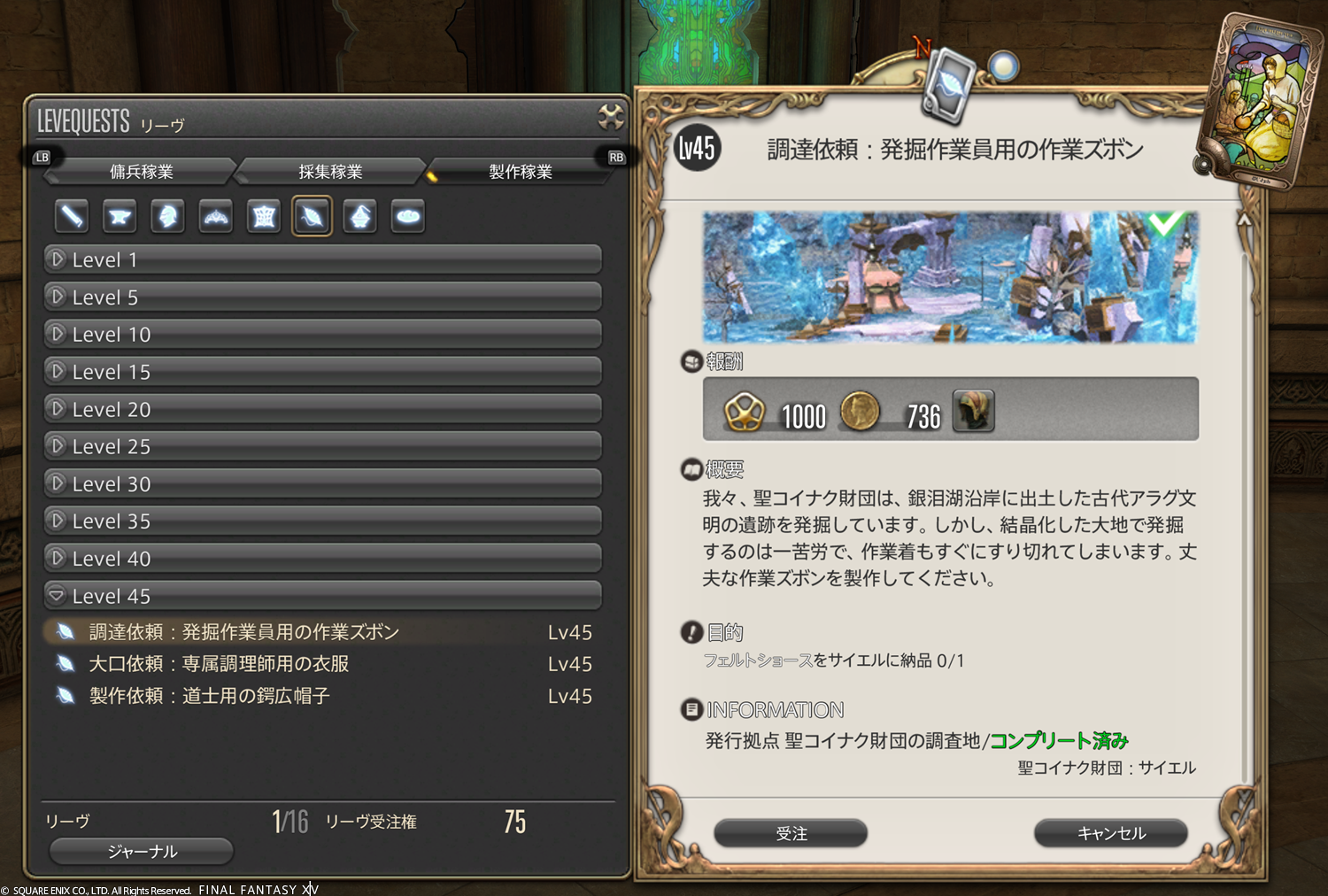The height and width of the screenshot is (896, 1328).
Task: Expand the Level 30 leve group
Action: 323,483
